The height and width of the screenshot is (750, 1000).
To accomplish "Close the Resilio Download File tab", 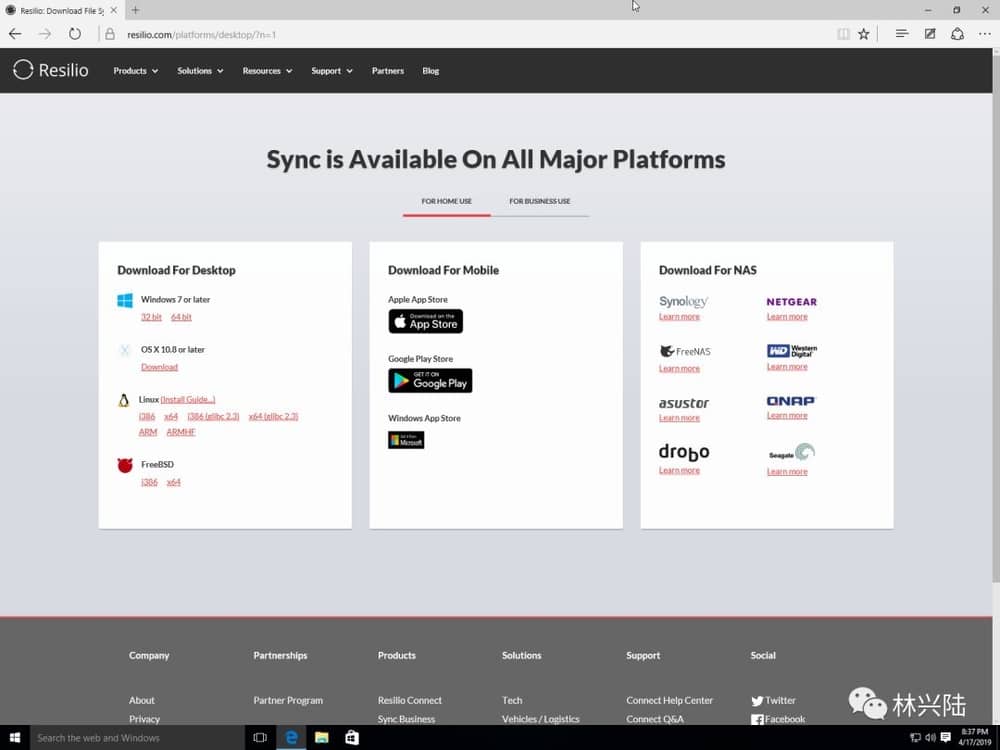I will pyautogui.click(x=114, y=10).
